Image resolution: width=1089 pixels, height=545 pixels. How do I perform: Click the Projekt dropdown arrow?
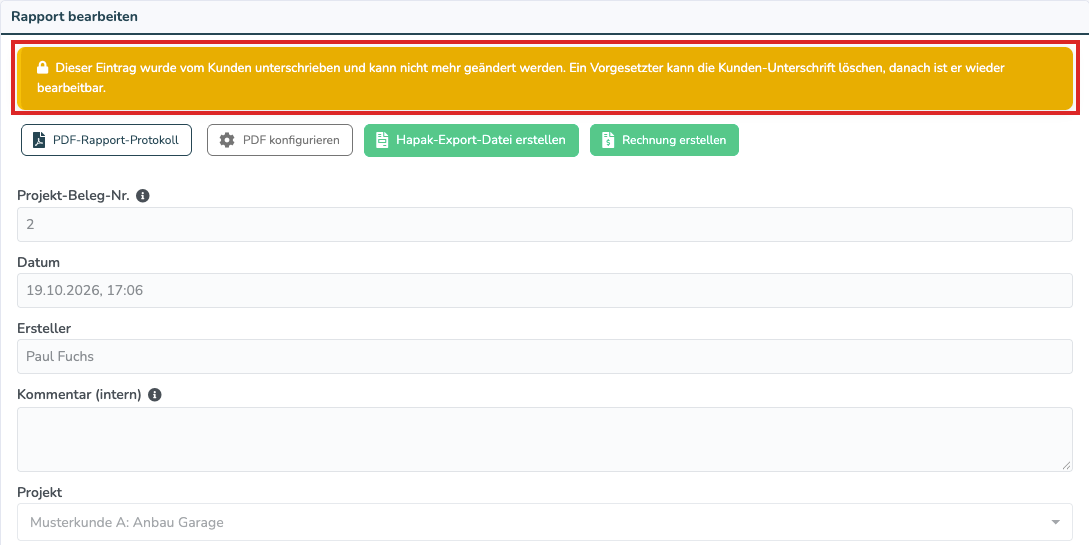coord(1056,522)
